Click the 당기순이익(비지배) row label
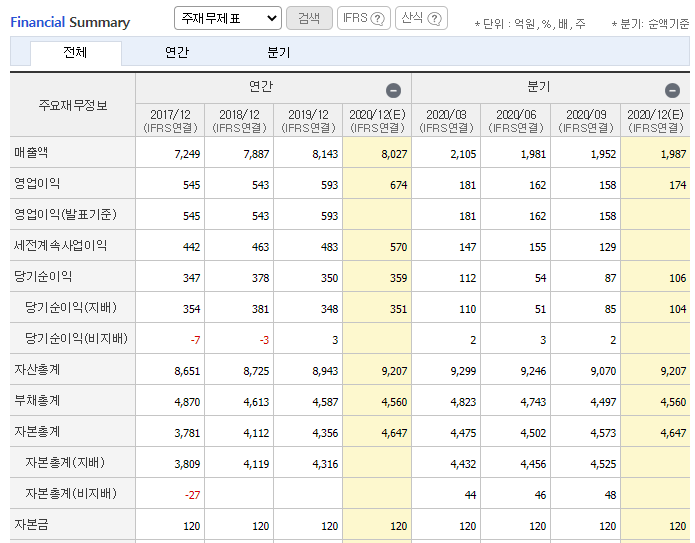 [x=76, y=339]
